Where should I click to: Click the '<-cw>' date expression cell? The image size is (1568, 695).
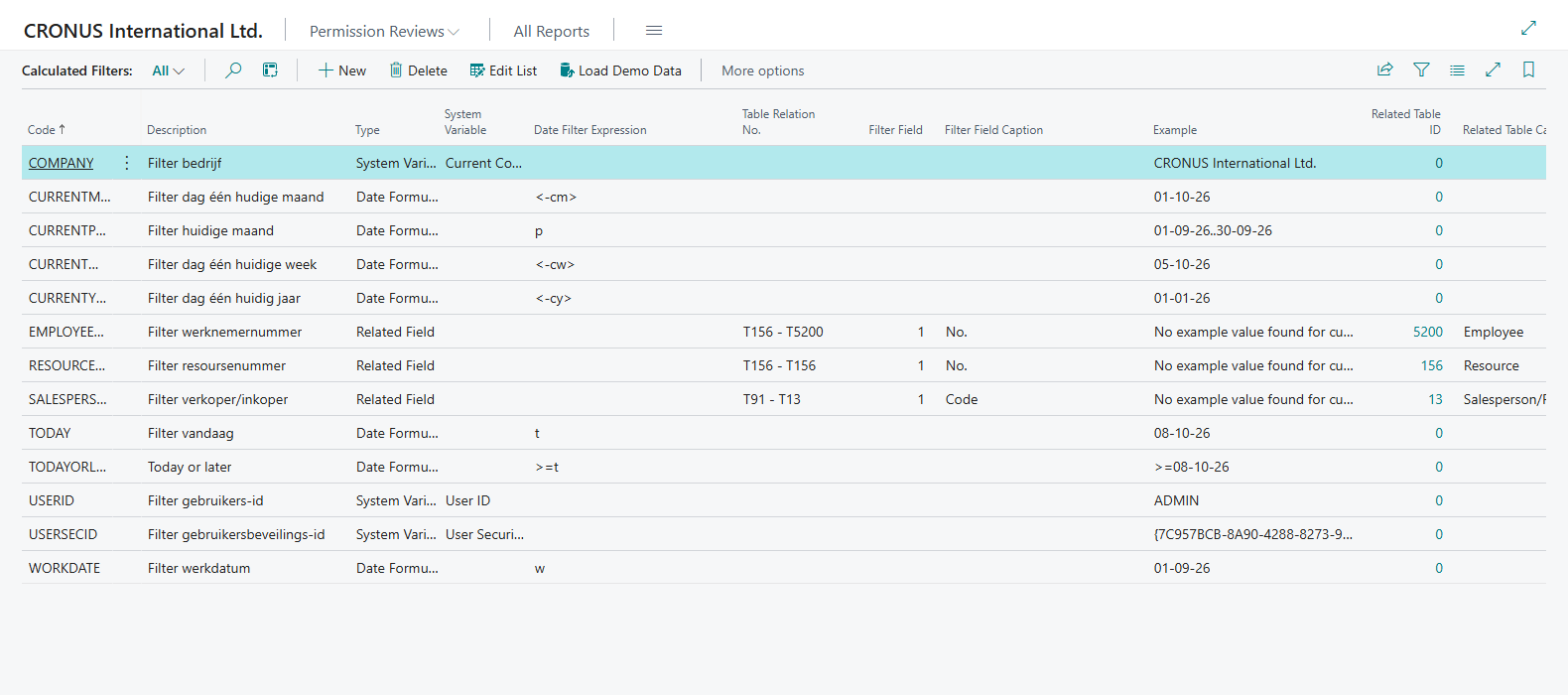click(x=555, y=264)
